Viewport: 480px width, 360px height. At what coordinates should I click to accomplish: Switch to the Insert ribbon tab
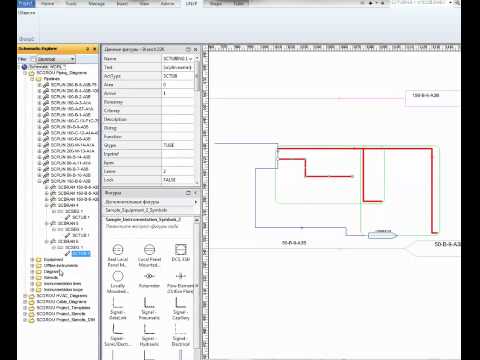[122, 4]
